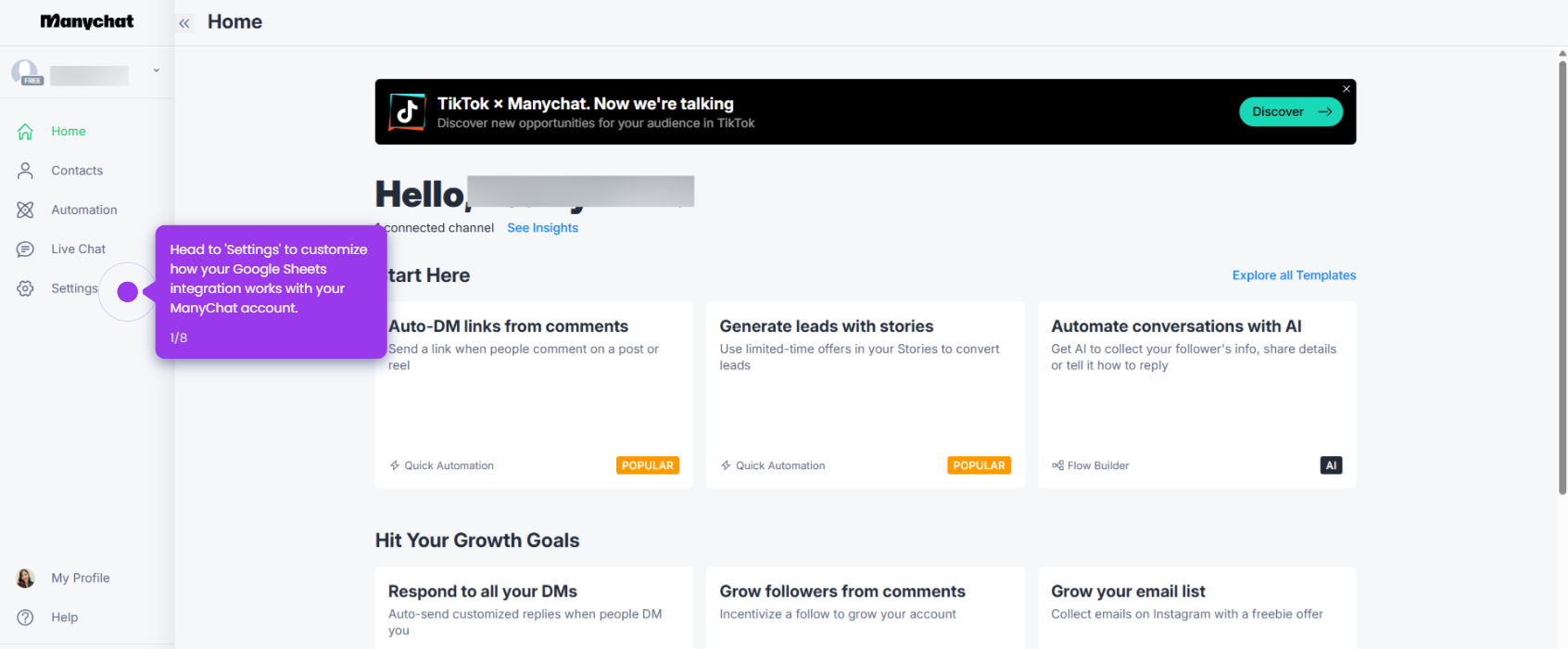
Task: Click the Discover button
Action: (1291, 112)
